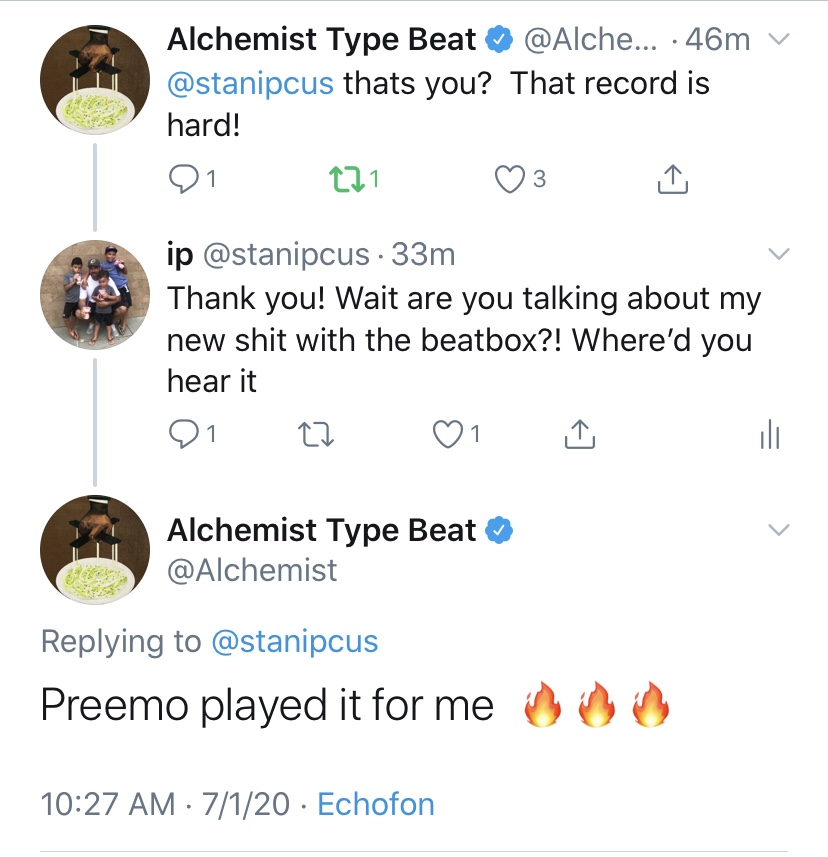The width and height of the screenshot is (828, 857).
Task: Share Alchemist's first tweet
Action: point(672,179)
